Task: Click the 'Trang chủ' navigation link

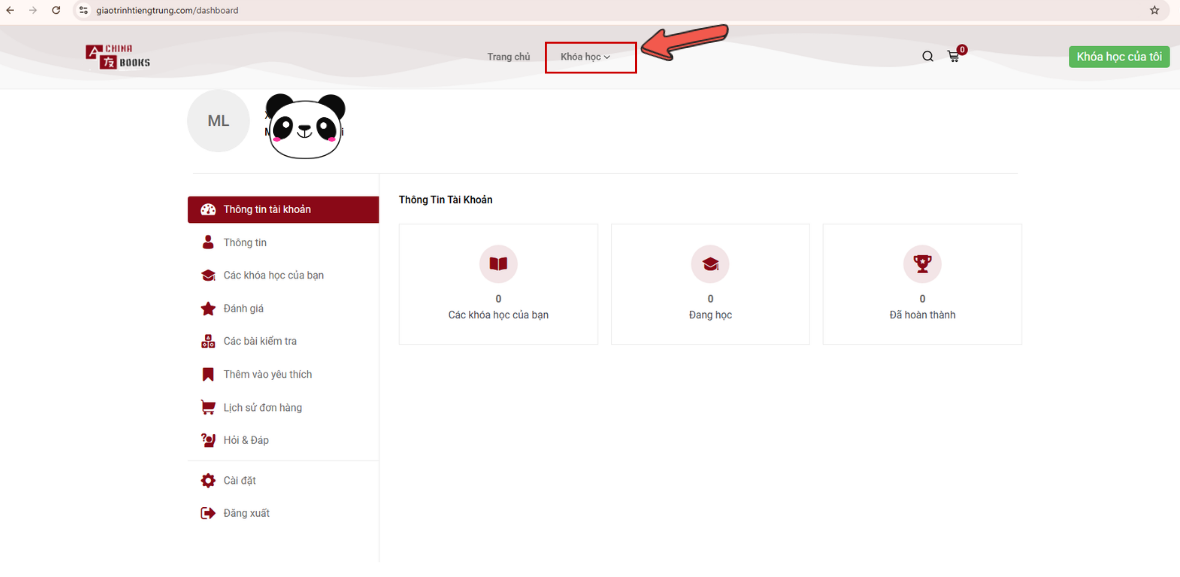Action: point(508,57)
